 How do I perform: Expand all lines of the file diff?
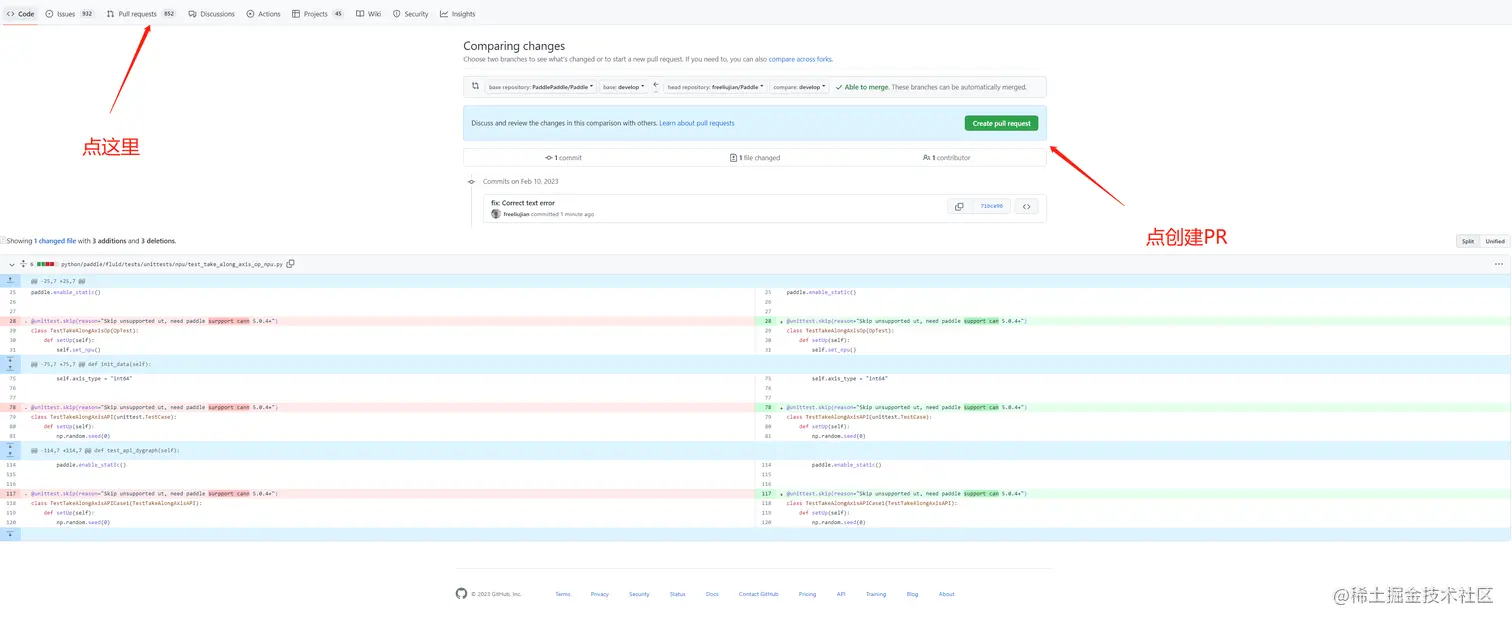click(23, 264)
